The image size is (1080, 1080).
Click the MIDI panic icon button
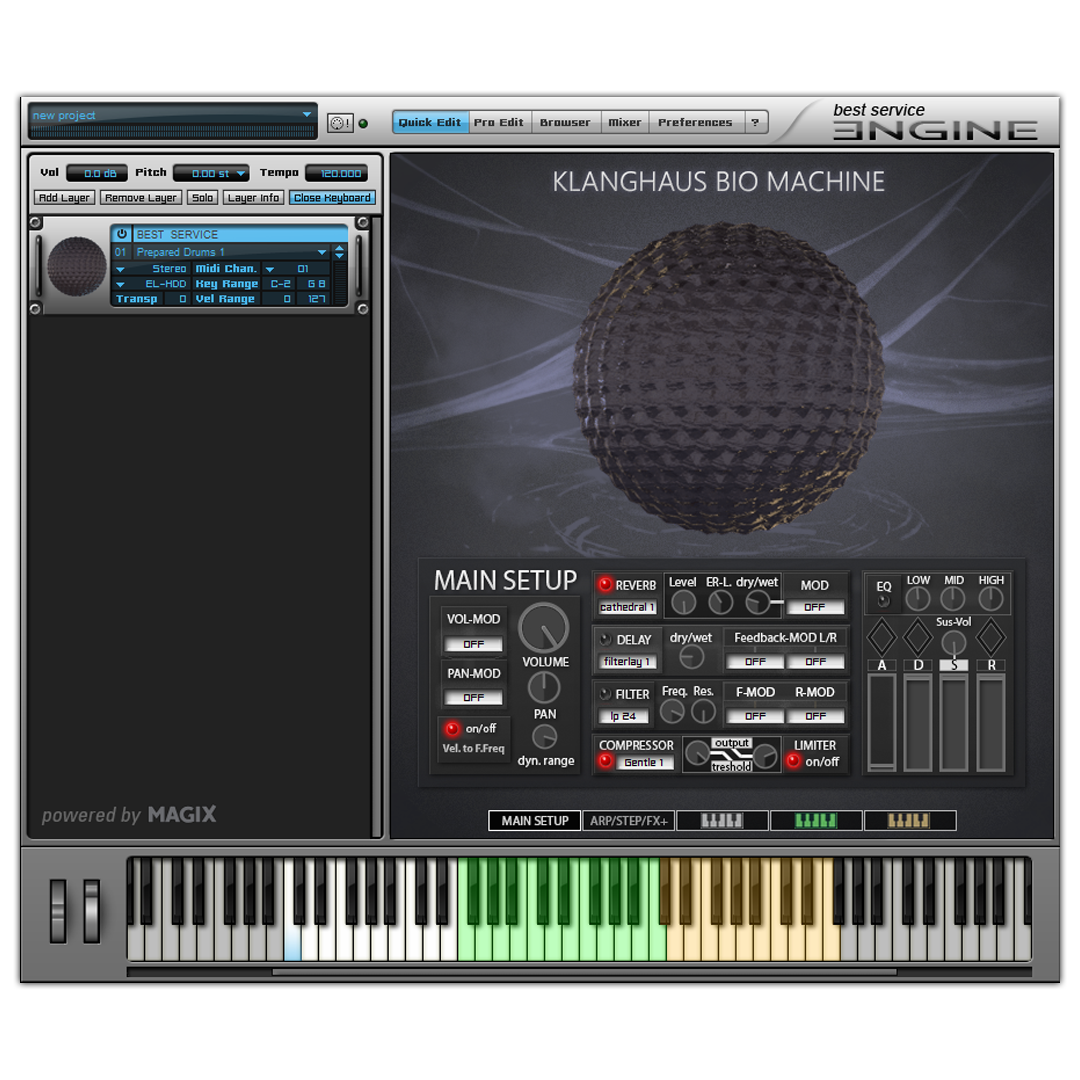[340, 123]
